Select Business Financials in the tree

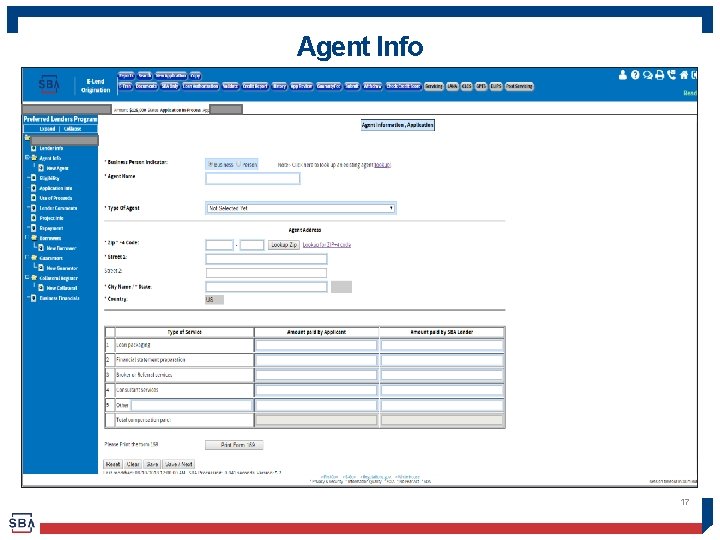pyautogui.click(x=59, y=298)
